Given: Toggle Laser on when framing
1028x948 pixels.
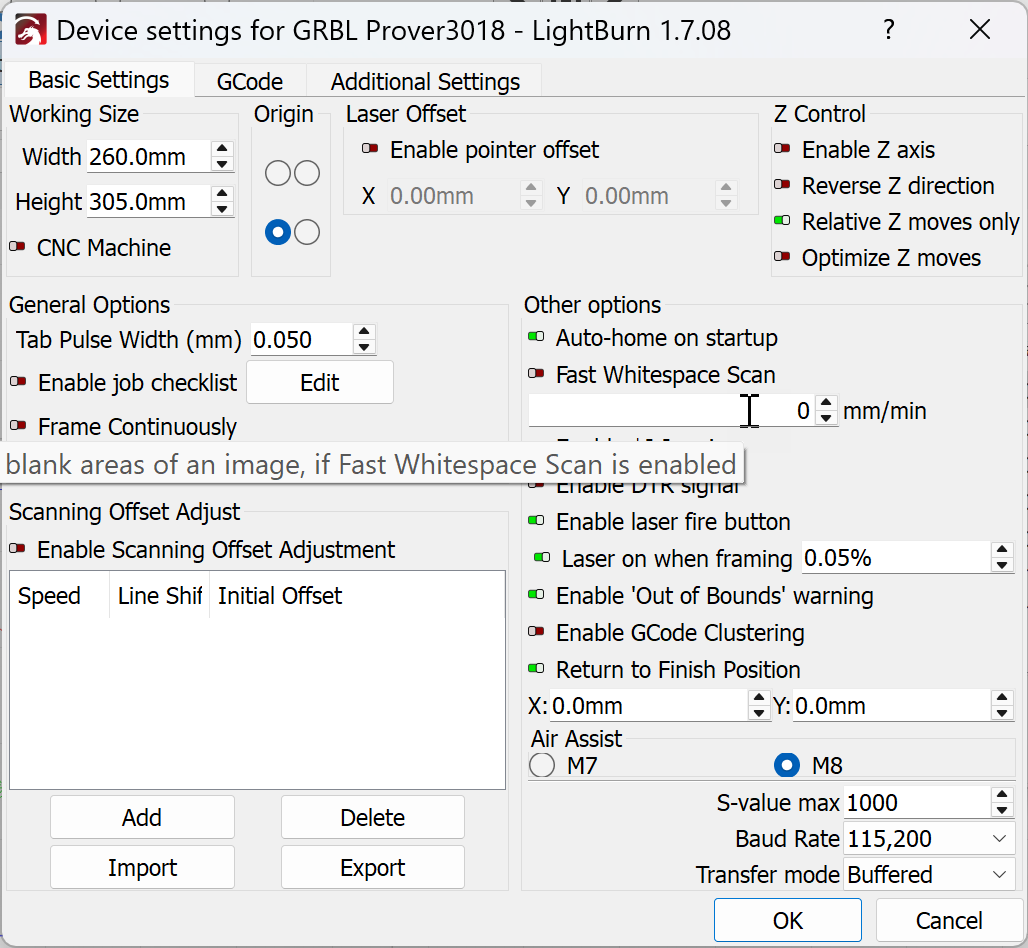Looking at the screenshot, I should [542, 558].
